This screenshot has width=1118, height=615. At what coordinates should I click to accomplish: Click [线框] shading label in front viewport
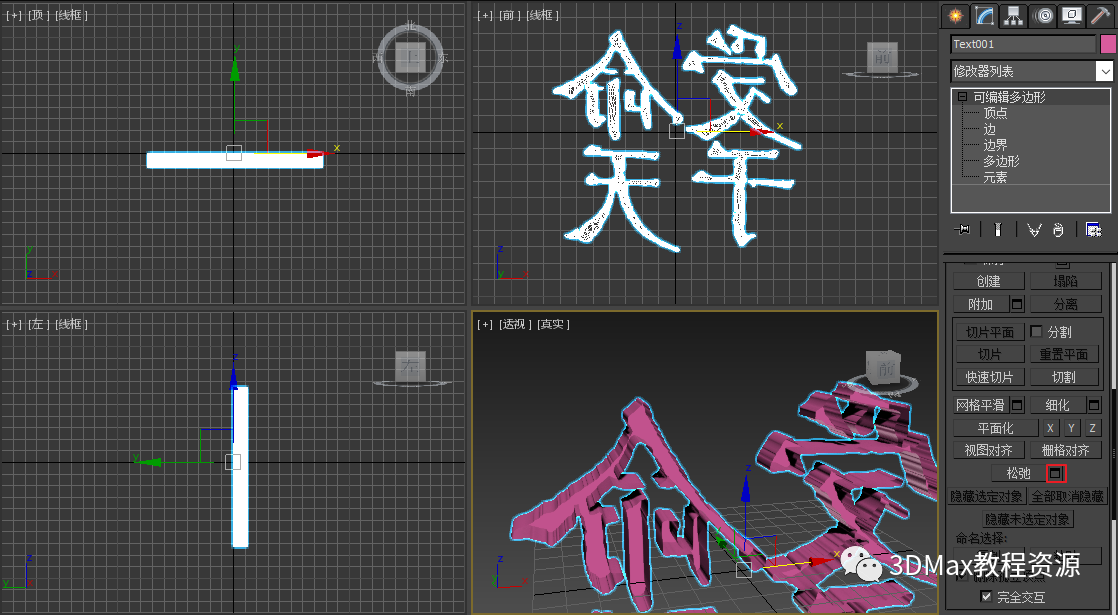tap(543, 15)
